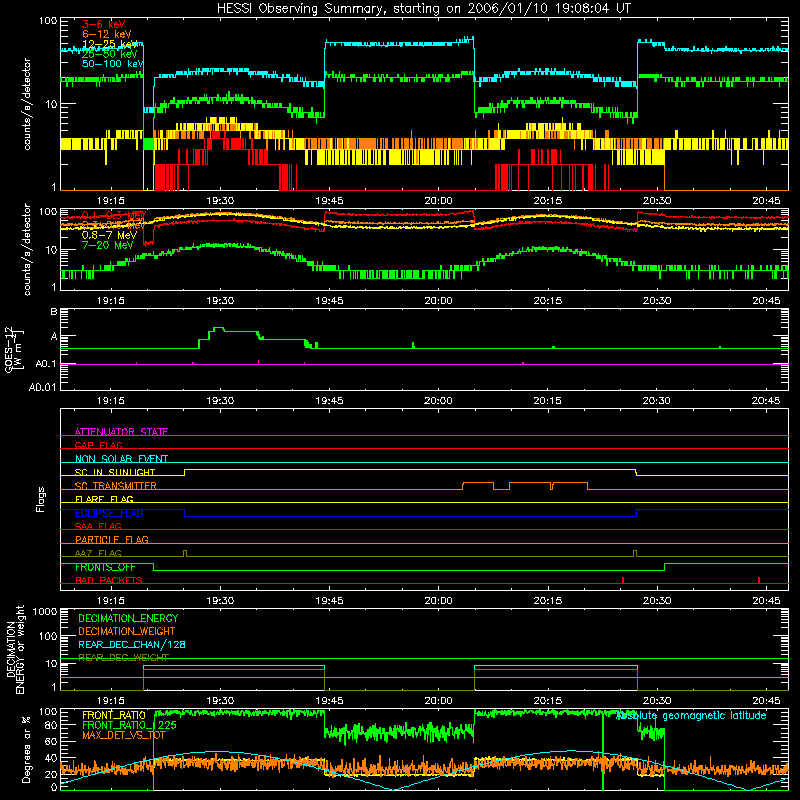800x800 pixels.
Task: Click the FLARE_FLAG label
Action: click(104, 499)
